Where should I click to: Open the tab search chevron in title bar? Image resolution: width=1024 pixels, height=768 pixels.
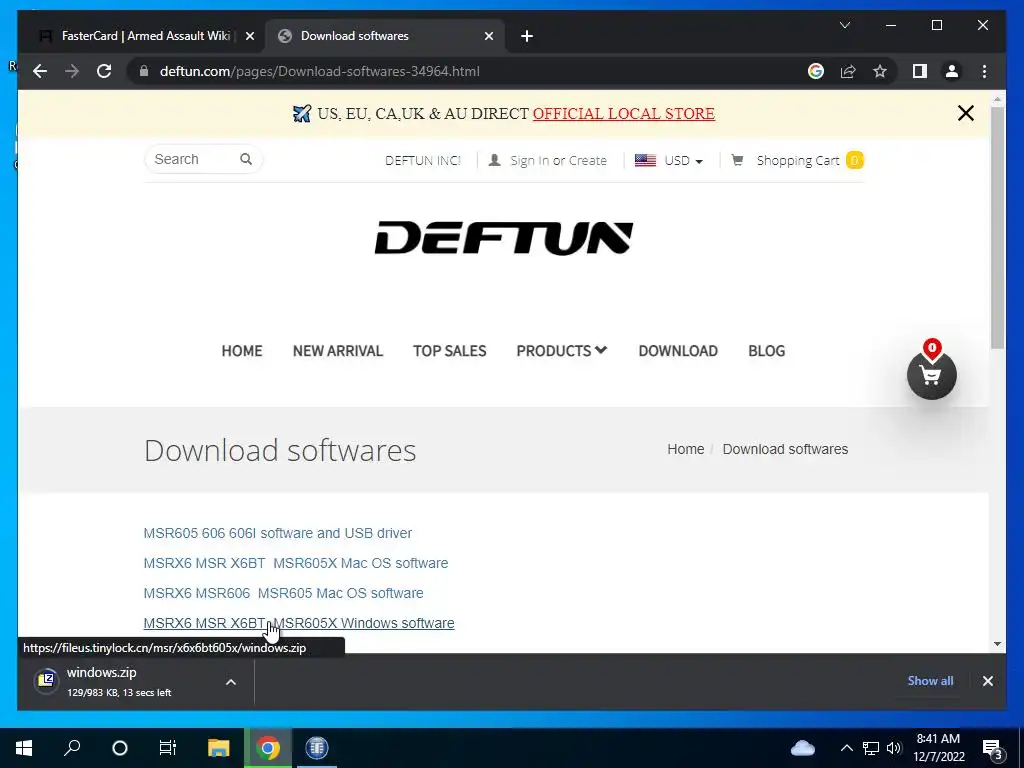[x=845, y=25]
